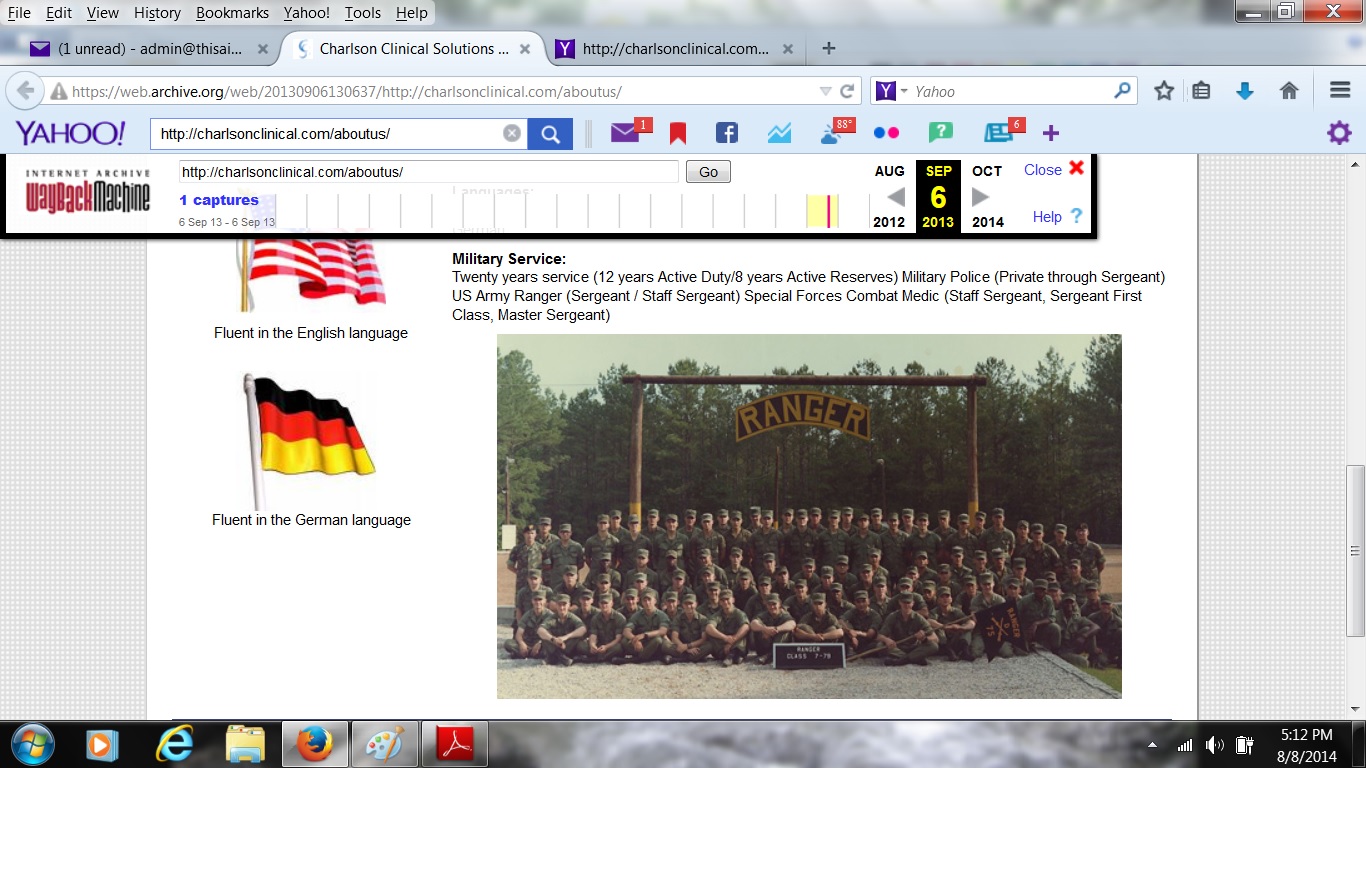Open Yahoo Mail icon in Yahoo toolbar
The height and width of the screenshot is (881, 1366).
(625, 133)
